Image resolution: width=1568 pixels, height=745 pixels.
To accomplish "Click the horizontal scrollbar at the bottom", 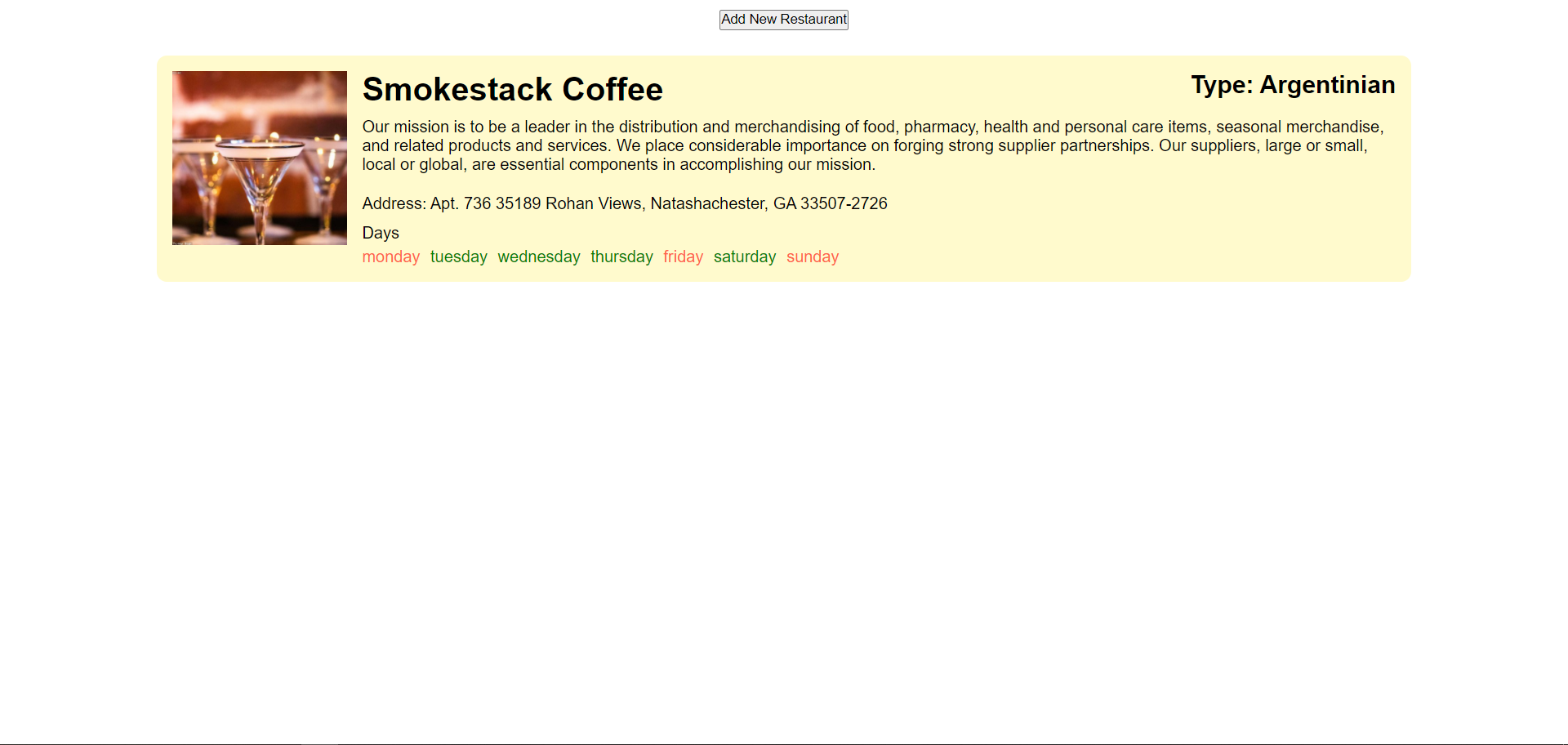I will coord(163,742).
